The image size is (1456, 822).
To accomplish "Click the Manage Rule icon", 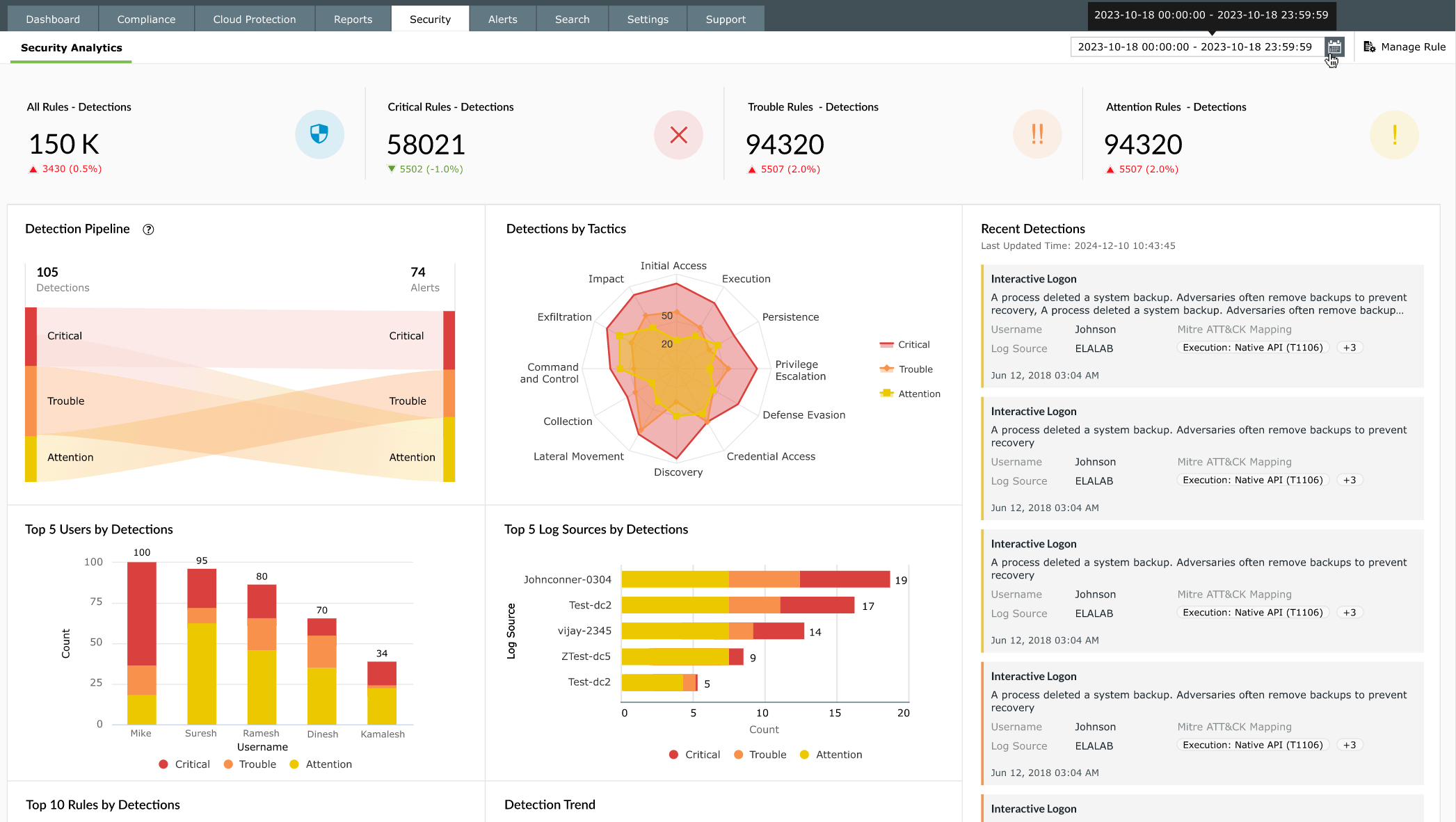I will click(1370, 47).
